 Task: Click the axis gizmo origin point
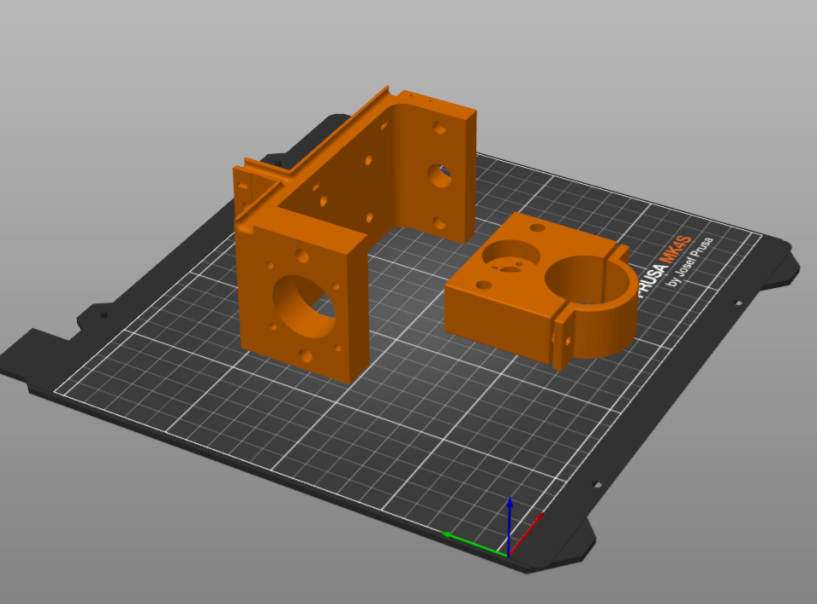[x=509, y=556]
